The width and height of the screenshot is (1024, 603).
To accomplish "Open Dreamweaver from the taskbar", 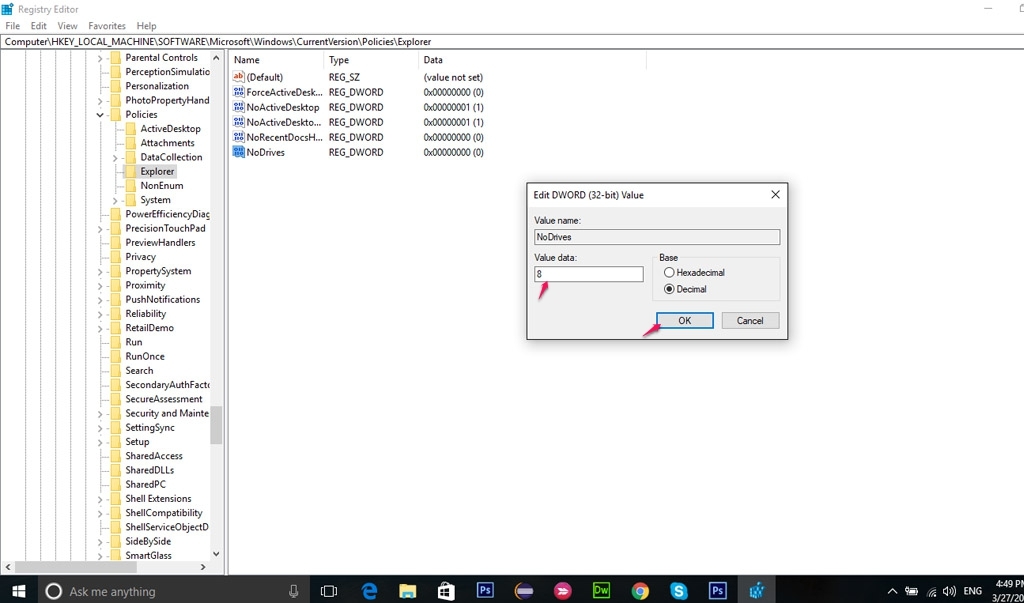I will [601, 591].
